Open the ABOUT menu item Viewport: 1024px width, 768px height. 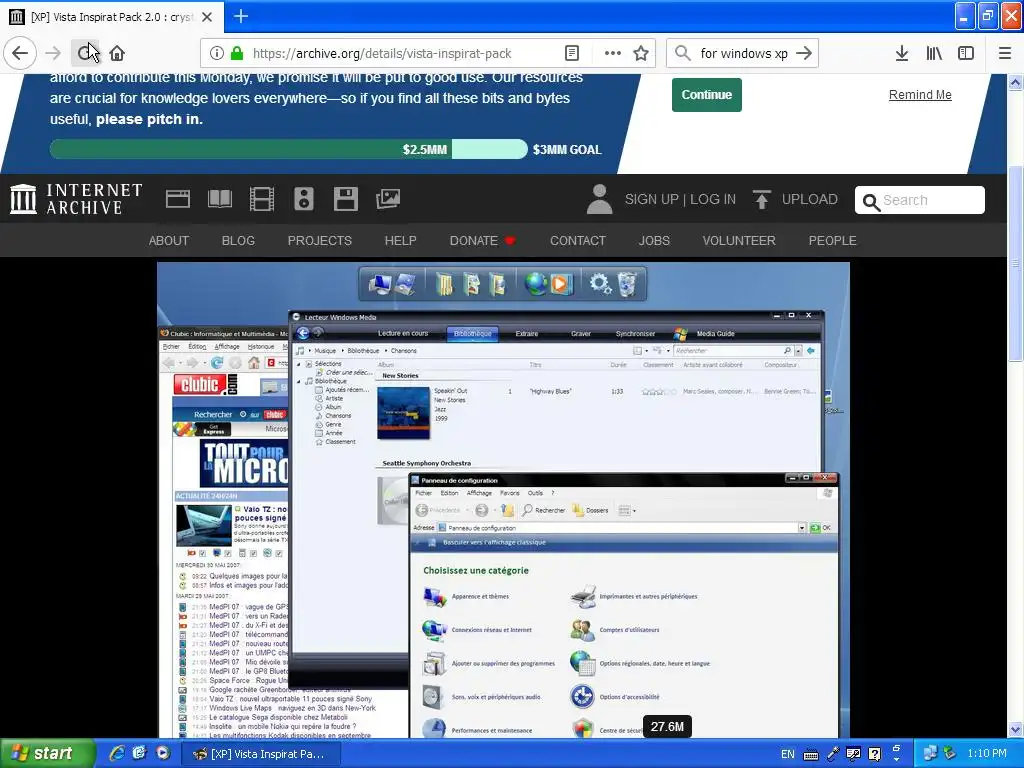[x=168, y=240]
